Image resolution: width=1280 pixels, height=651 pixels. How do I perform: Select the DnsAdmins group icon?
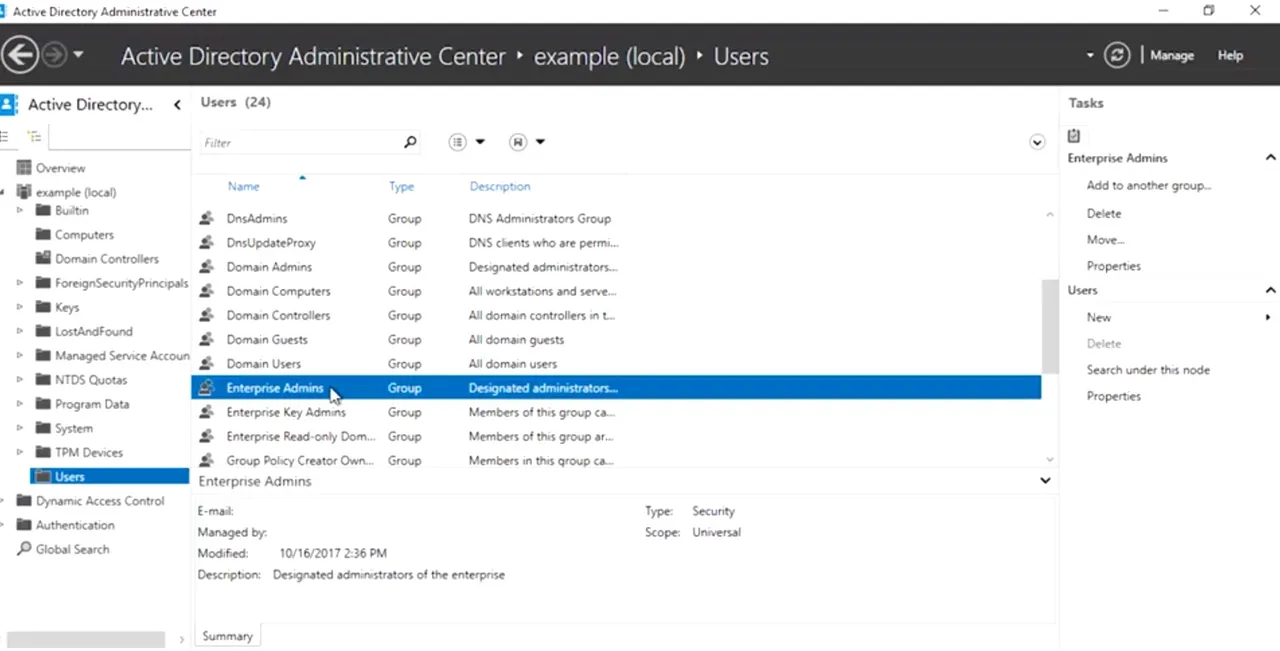tap(206, 218)
